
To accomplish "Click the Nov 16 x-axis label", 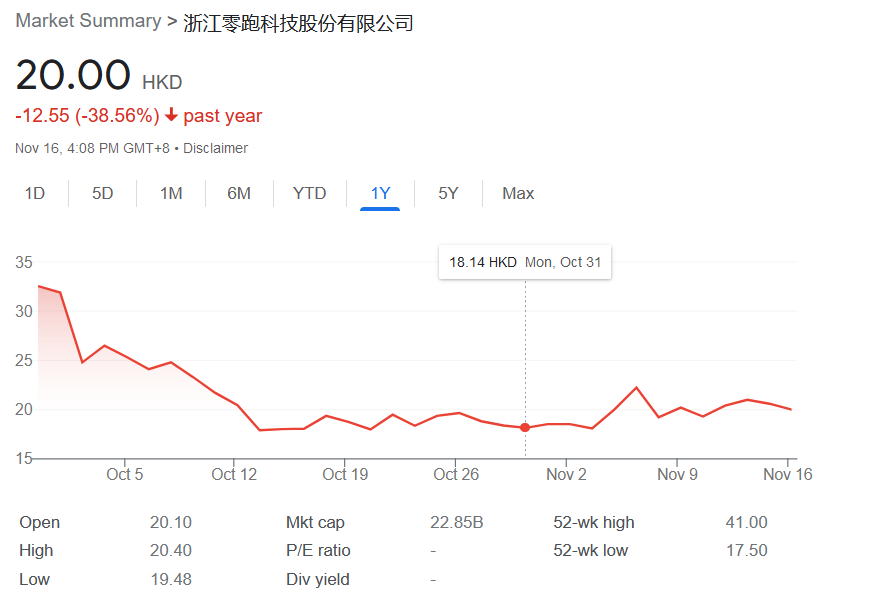I will [788, 474].
